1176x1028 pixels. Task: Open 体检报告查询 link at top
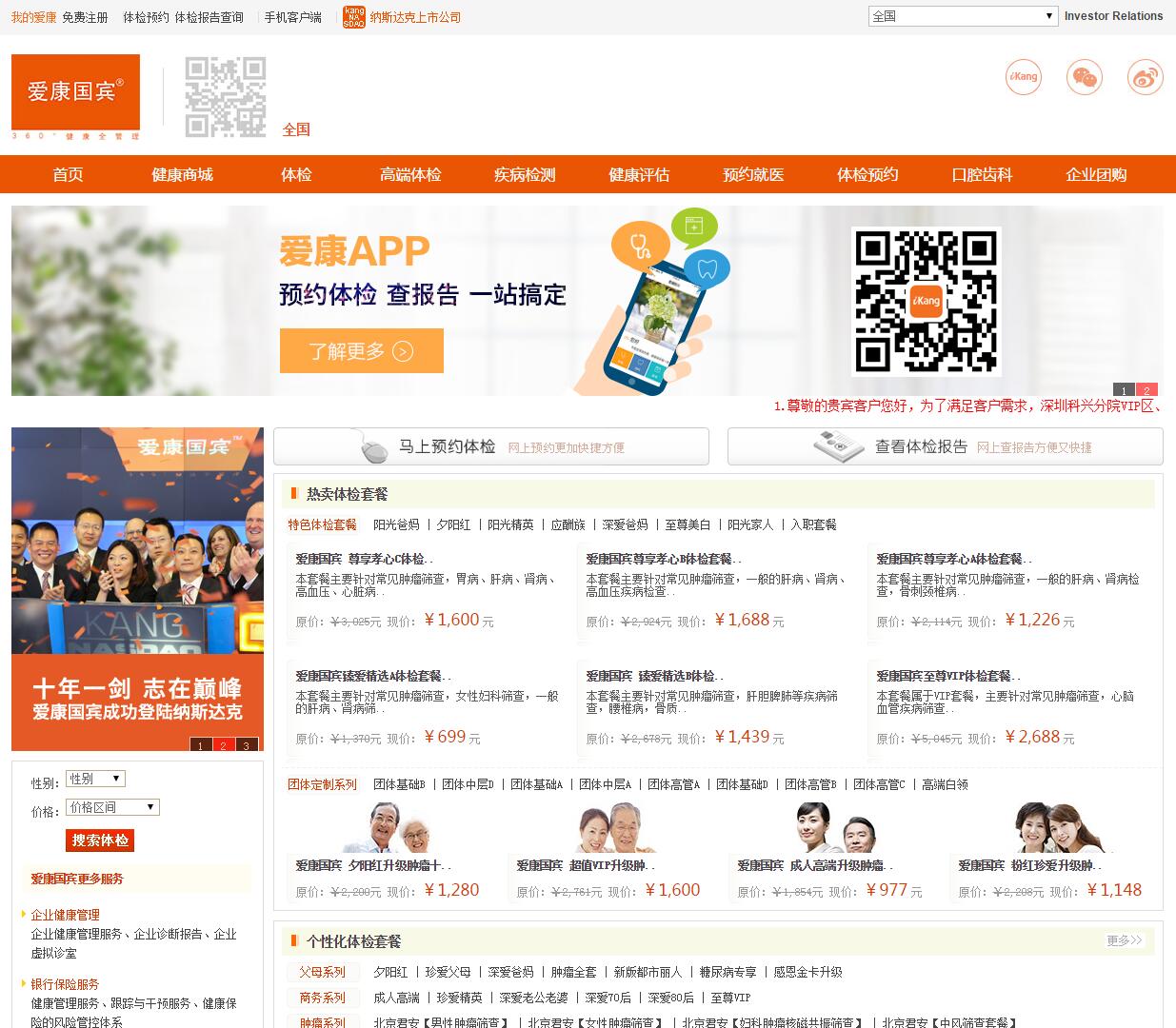tap(209, 17)
